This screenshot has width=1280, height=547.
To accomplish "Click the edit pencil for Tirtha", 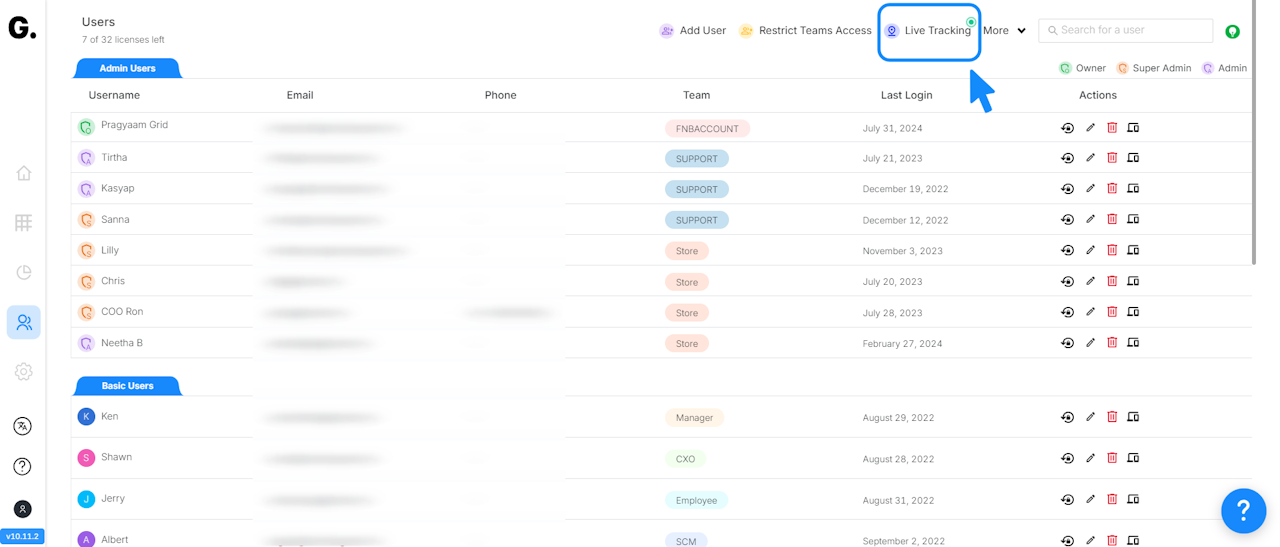I will coord(1090,158).
